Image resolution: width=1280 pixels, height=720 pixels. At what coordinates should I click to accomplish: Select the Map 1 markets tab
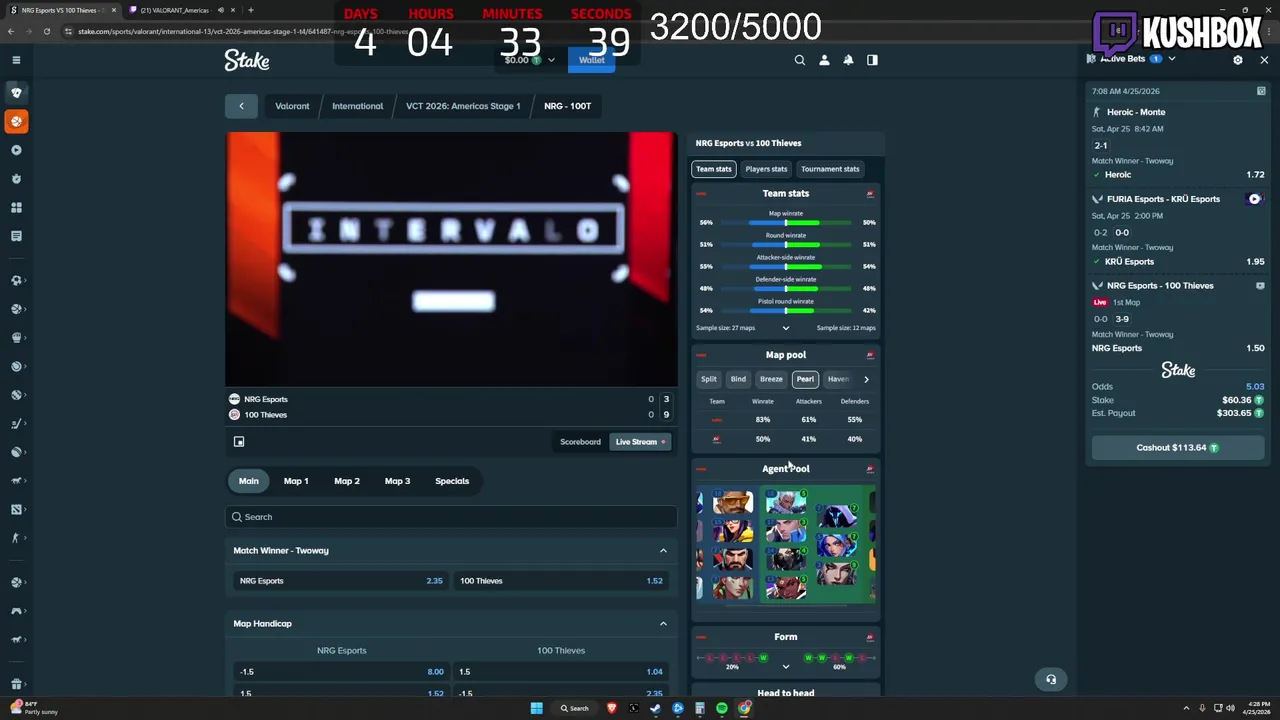click(x=296, y=481)
